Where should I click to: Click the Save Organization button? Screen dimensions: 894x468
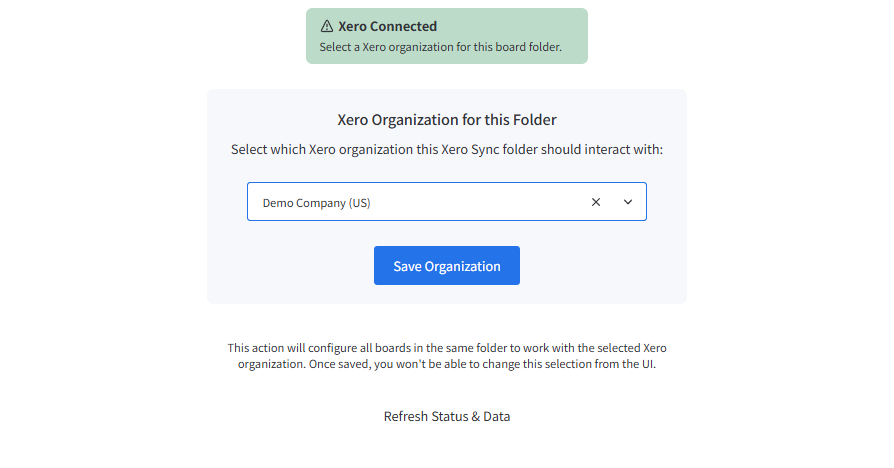[446, 266]
